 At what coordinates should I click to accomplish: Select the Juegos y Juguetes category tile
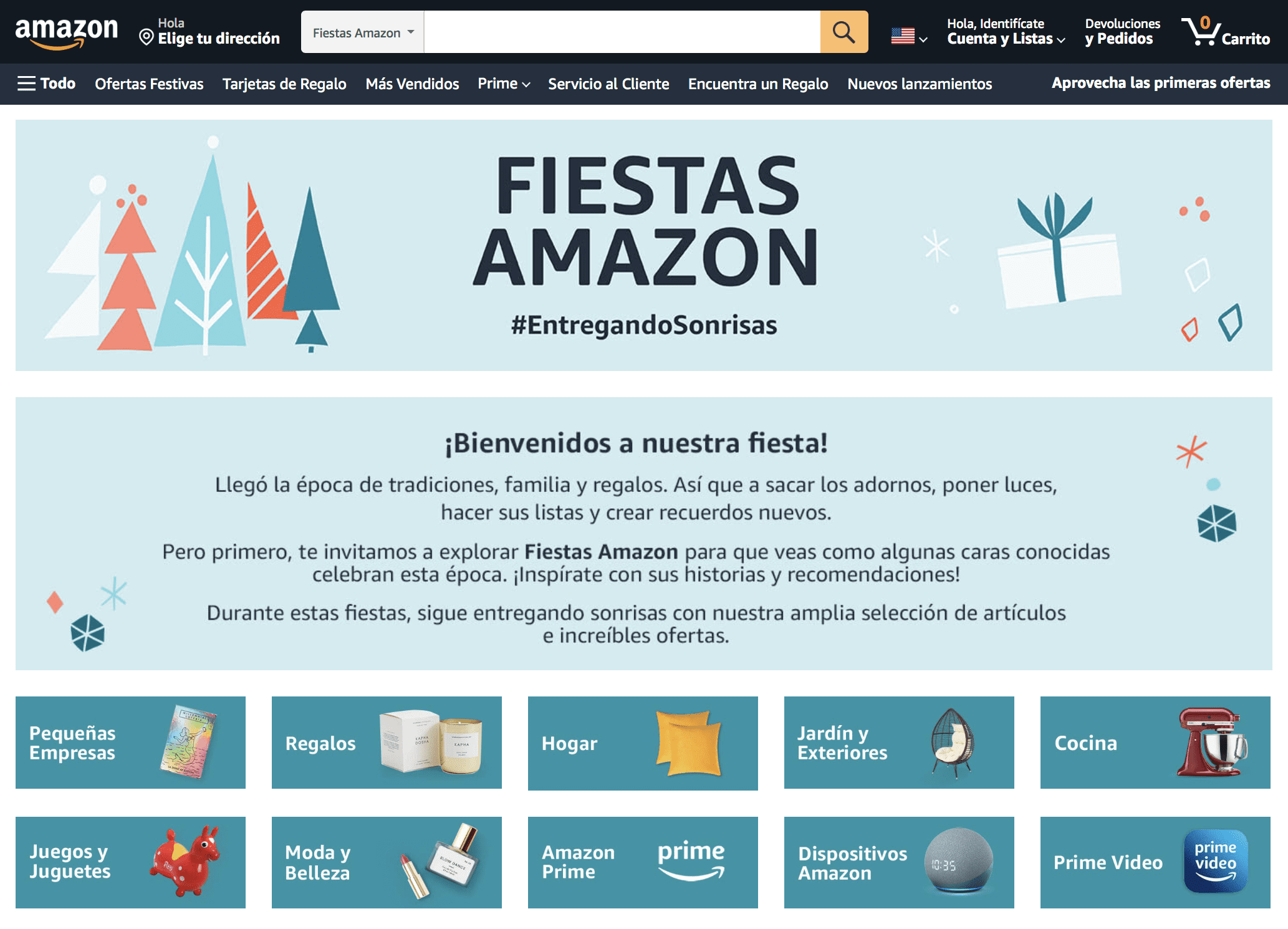[130, 862]
